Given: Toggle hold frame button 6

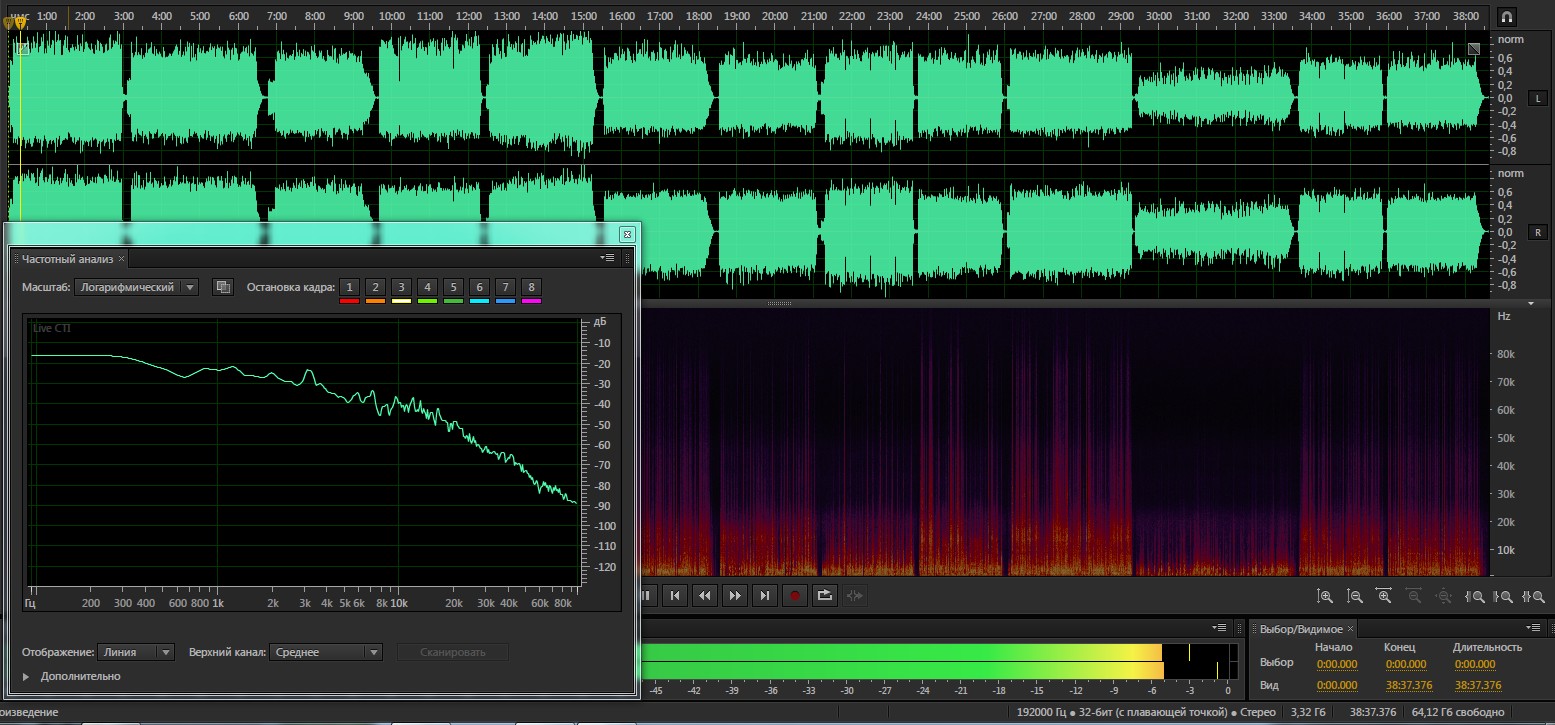Looking at the screenshot, I should click(479, 287).
